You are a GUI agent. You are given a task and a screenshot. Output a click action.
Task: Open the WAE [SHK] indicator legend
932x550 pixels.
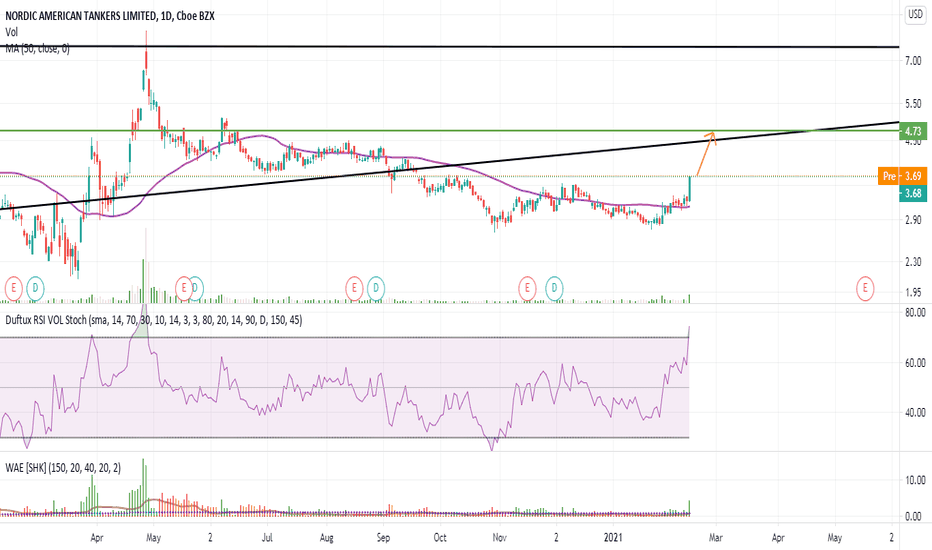(x=63, y=468)
